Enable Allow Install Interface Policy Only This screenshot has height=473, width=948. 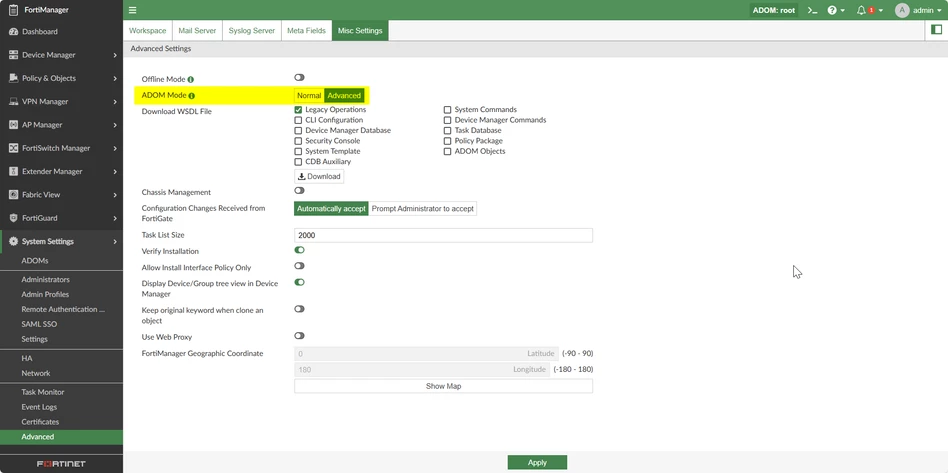(299, 266)
